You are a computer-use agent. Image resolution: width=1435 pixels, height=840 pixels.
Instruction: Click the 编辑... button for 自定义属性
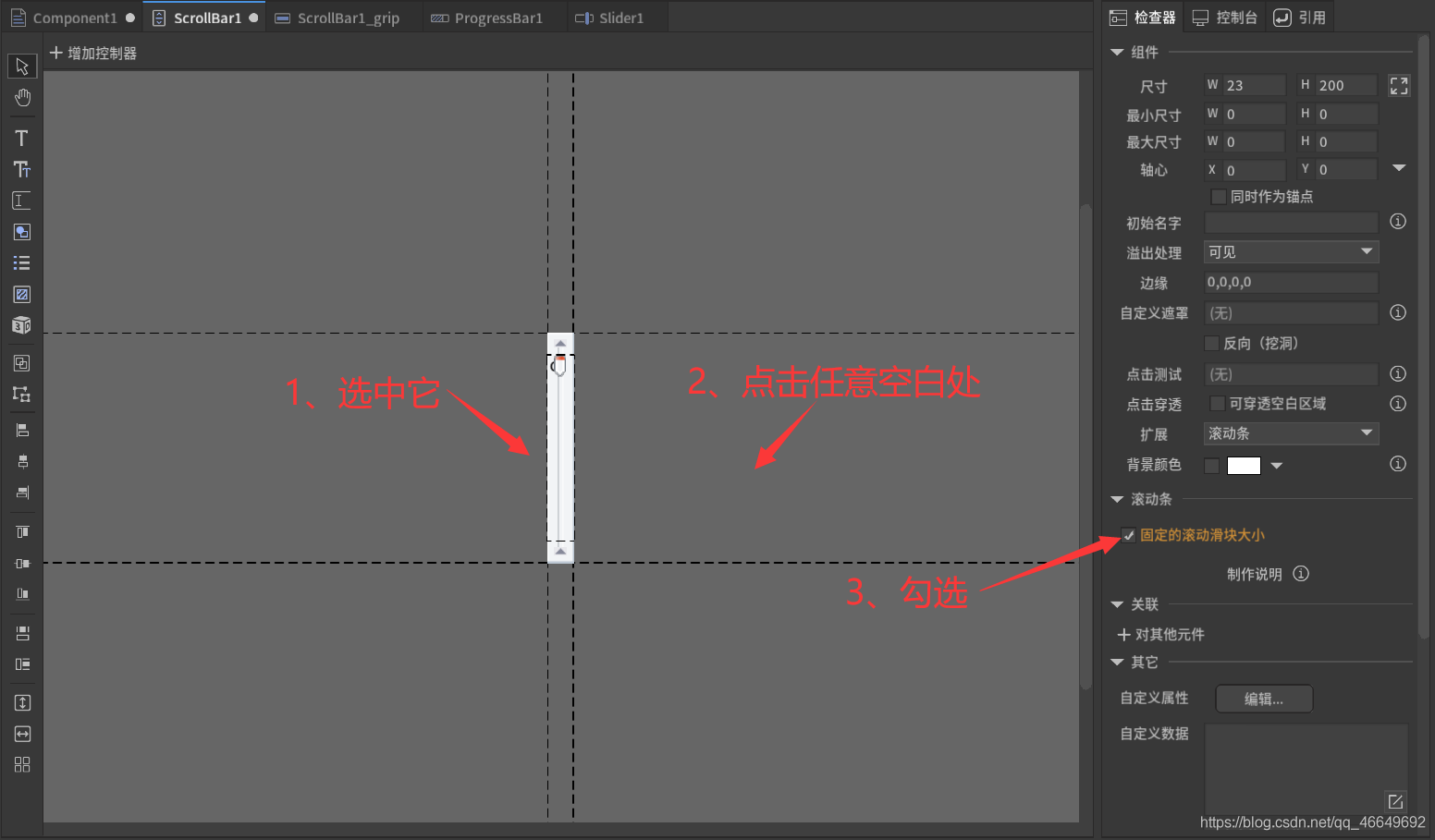1264,699
